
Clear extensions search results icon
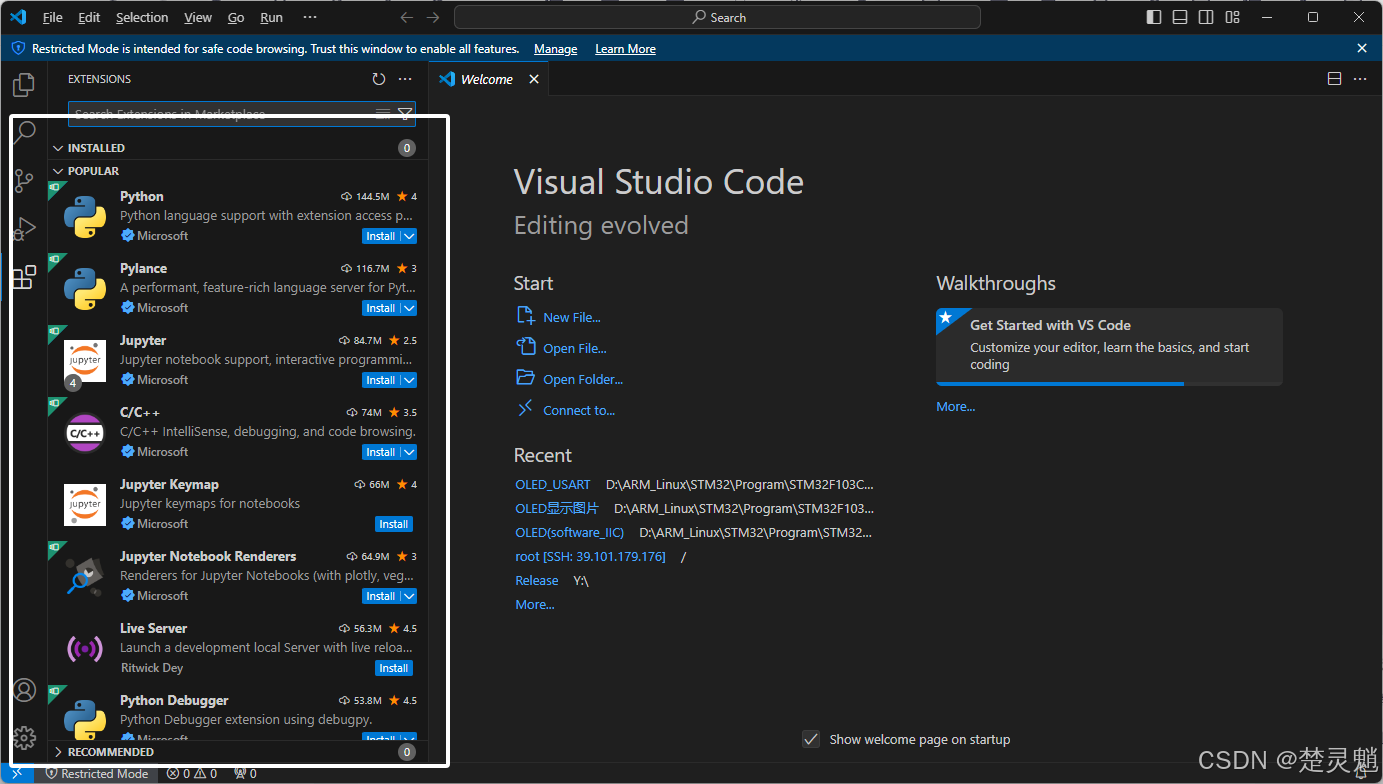click(383, 114)
